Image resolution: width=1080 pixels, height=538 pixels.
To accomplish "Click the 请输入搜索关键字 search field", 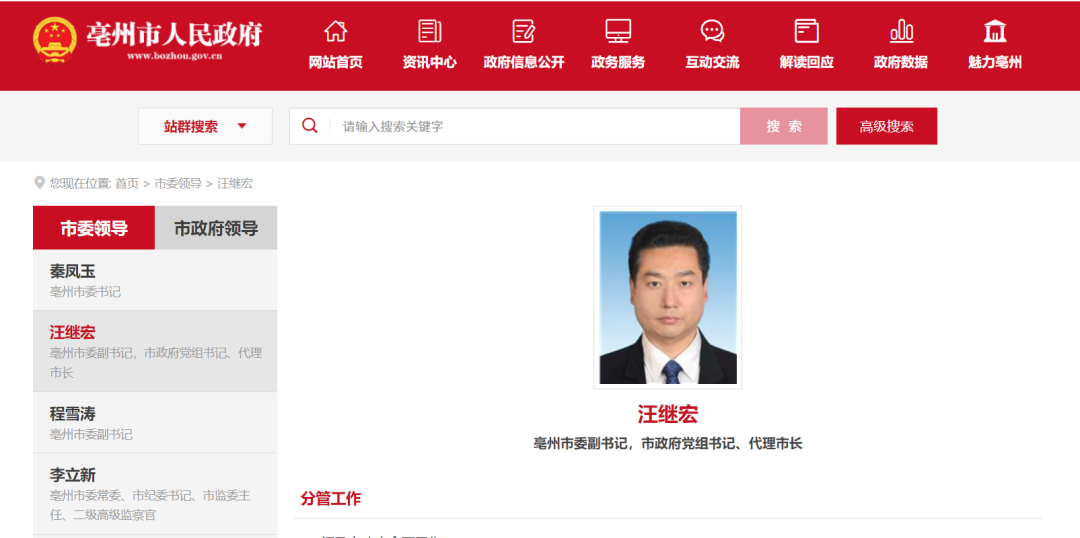I will (515, 126).
